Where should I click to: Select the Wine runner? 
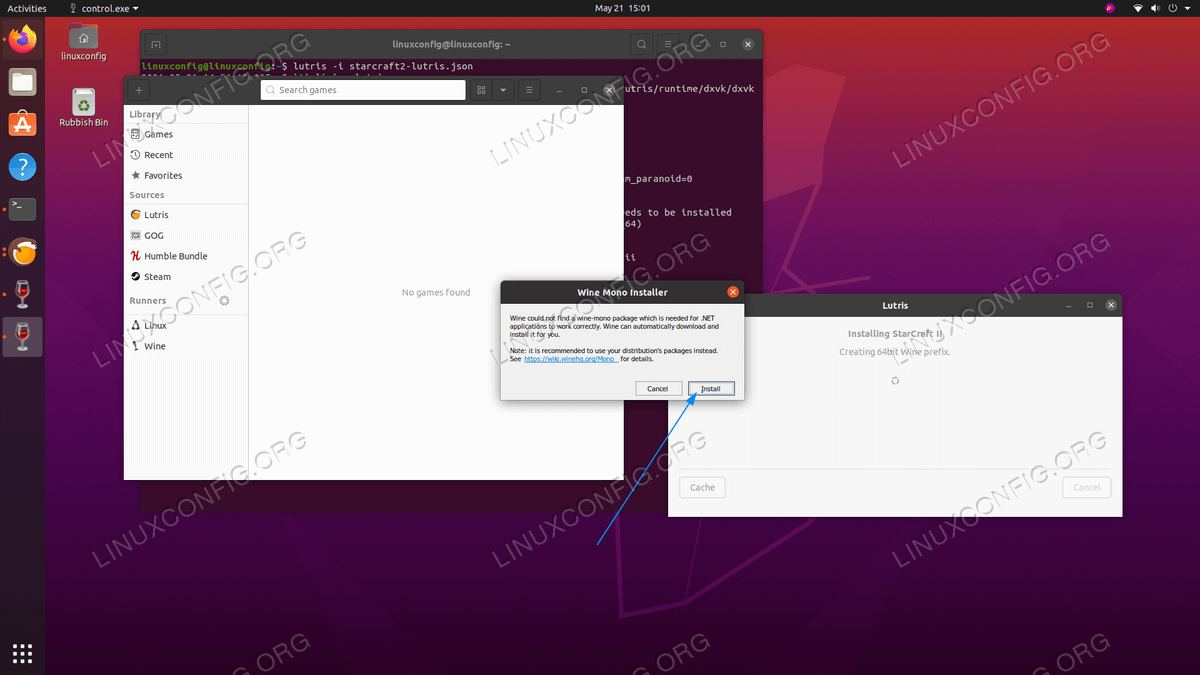coord(154,346)
